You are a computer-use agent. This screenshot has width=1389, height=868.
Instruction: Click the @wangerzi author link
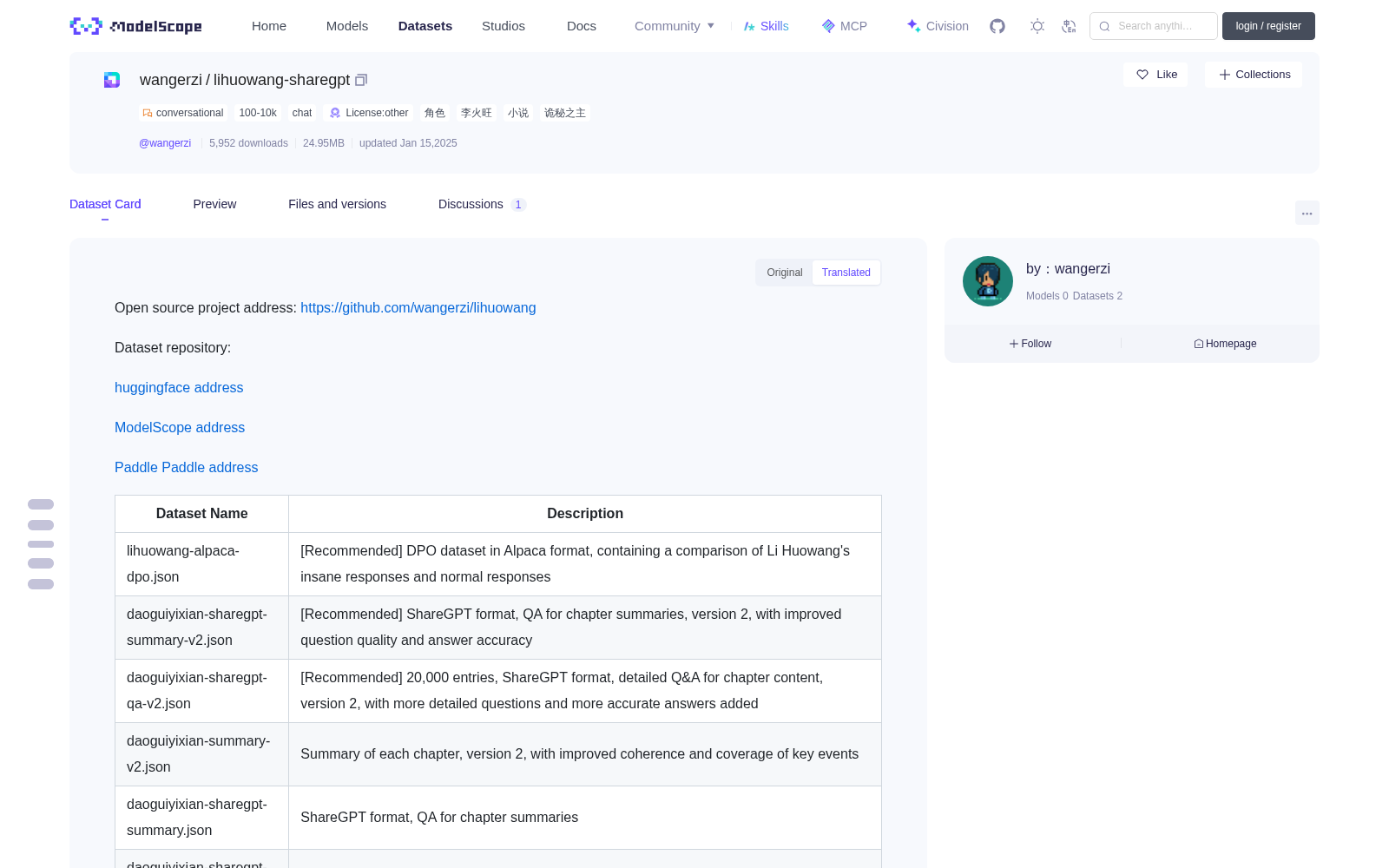pos(165,143)
